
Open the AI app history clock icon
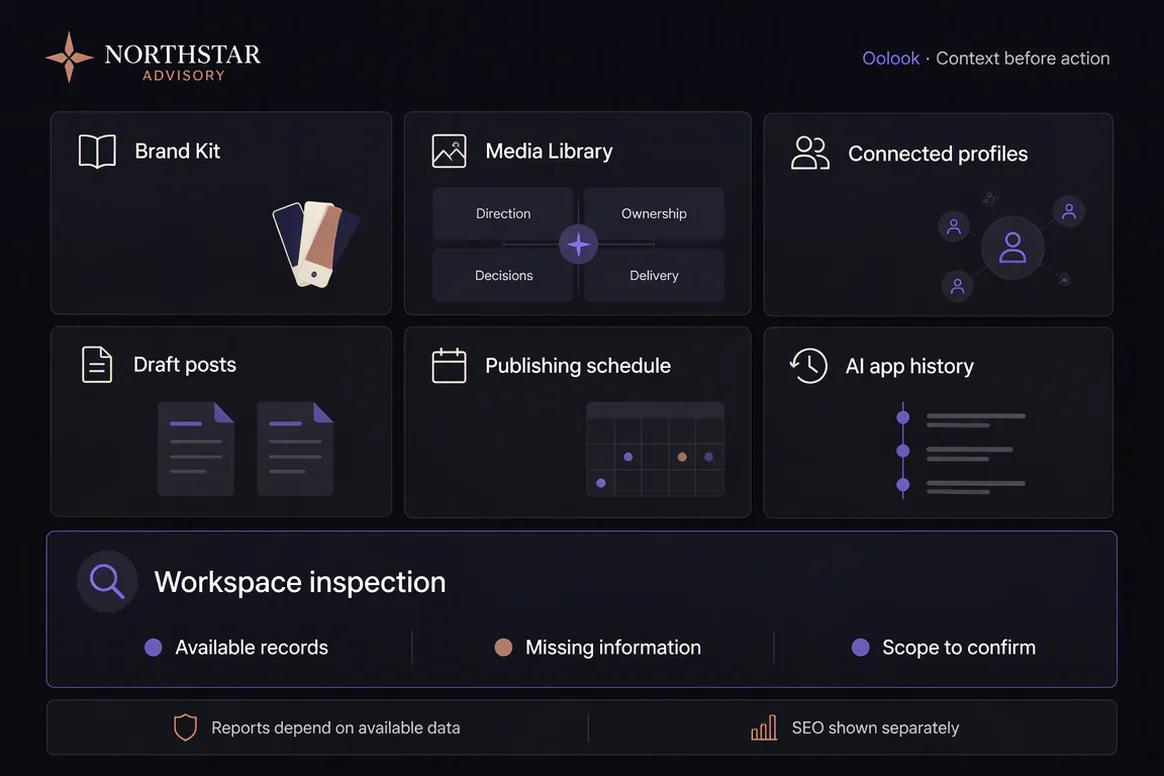(808, 365)
